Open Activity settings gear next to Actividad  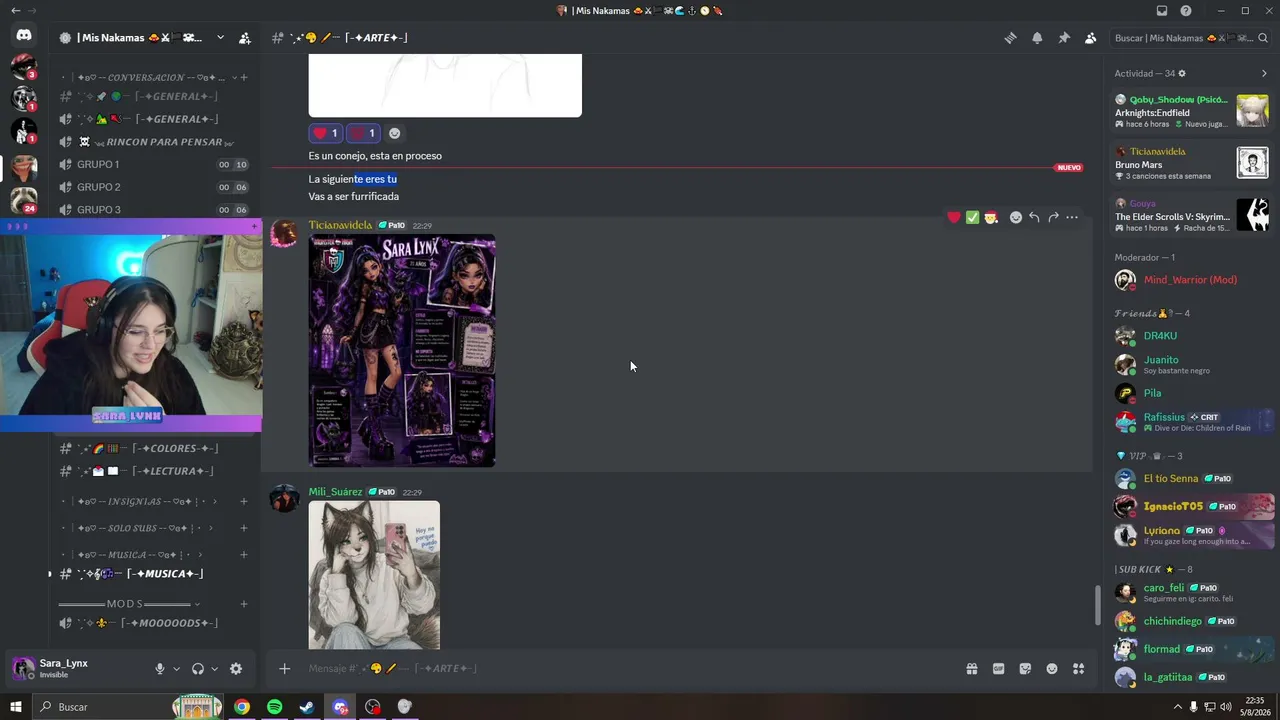[x=1182, y=73]
